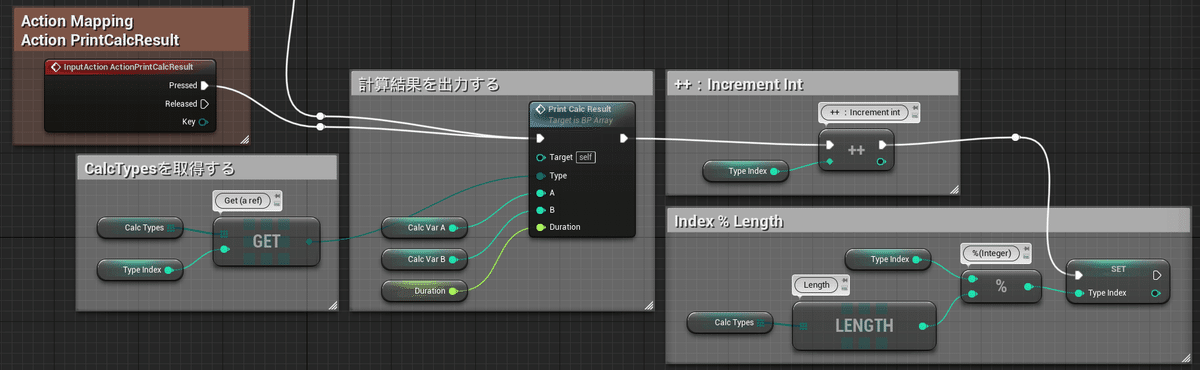Image resolution: width=1200 pixels, height=370 pixels.
Task: Click the Duration input pin on Print Calc Result
Action: pos(540,227)
